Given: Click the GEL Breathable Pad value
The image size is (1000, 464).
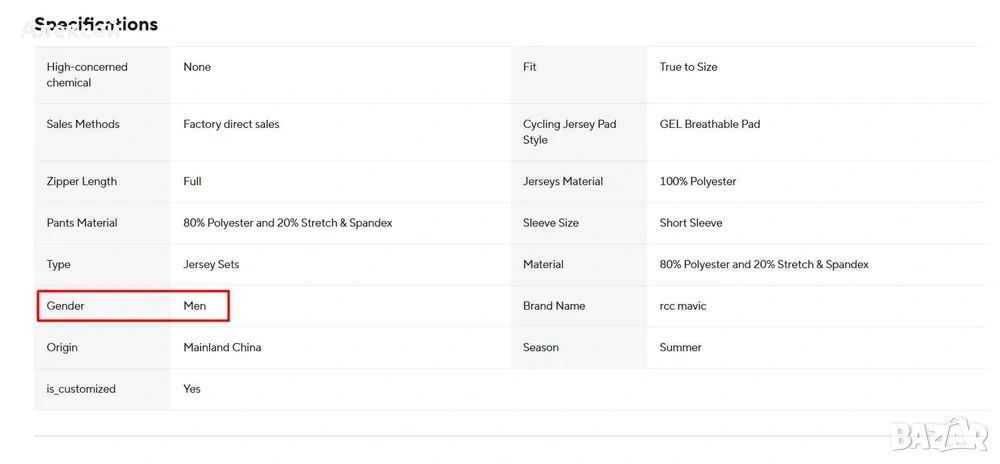Looking at the screenshot, I should pyautogui.click(x=710, y=124).
